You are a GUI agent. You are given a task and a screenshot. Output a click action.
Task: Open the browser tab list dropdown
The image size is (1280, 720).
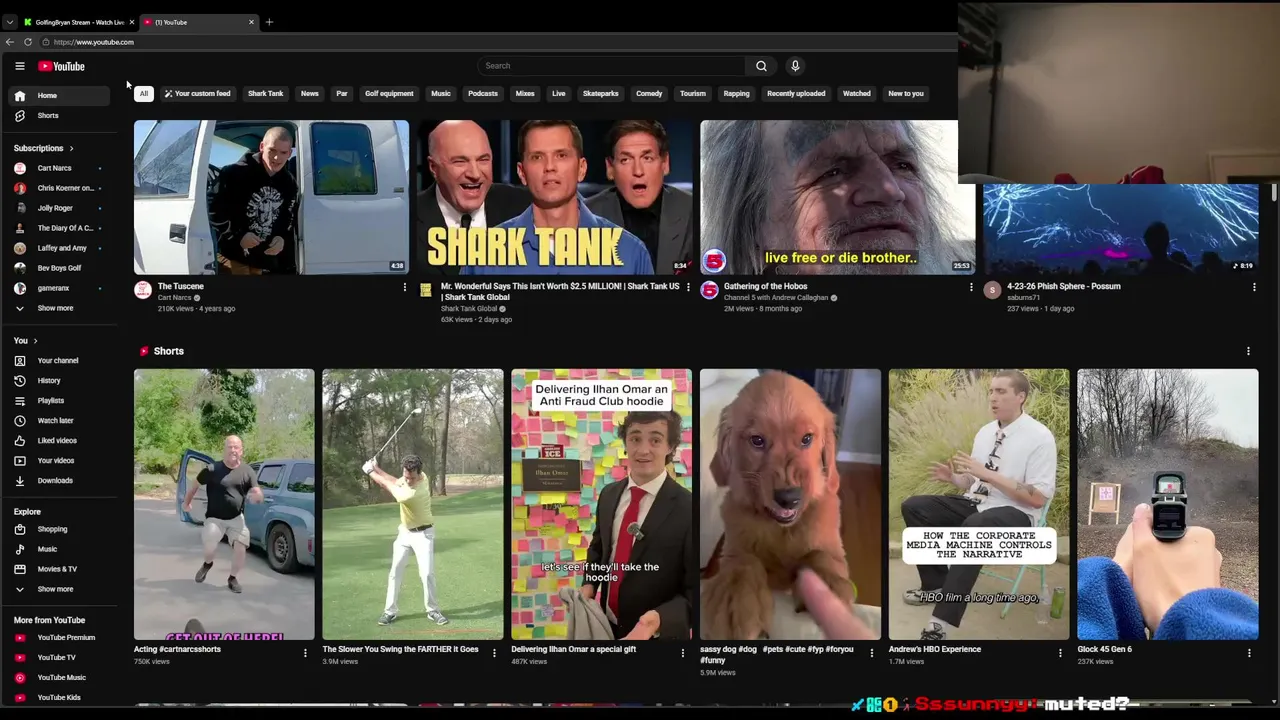point(9,22)
